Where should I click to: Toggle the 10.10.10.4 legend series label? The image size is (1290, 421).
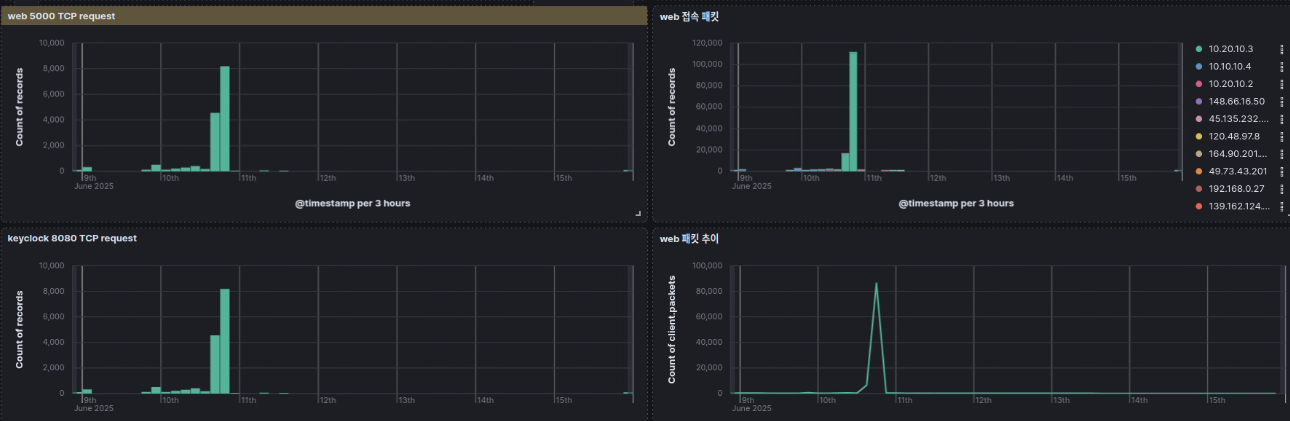tap(1231, 66)
